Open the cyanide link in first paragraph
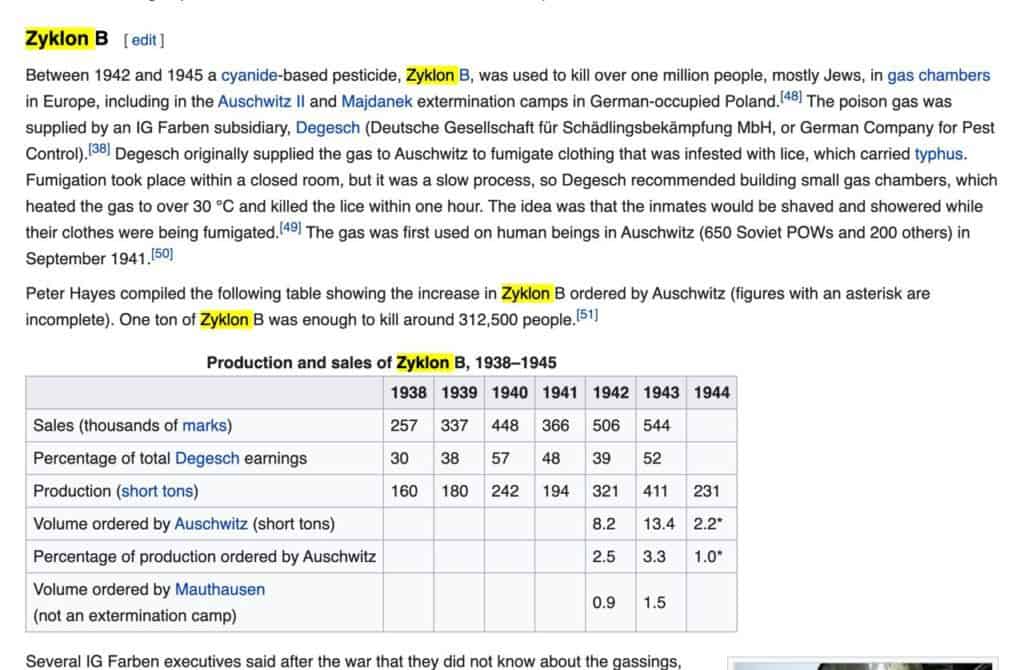Viewport: 1024px width, 670px height. tap(250, 75)
